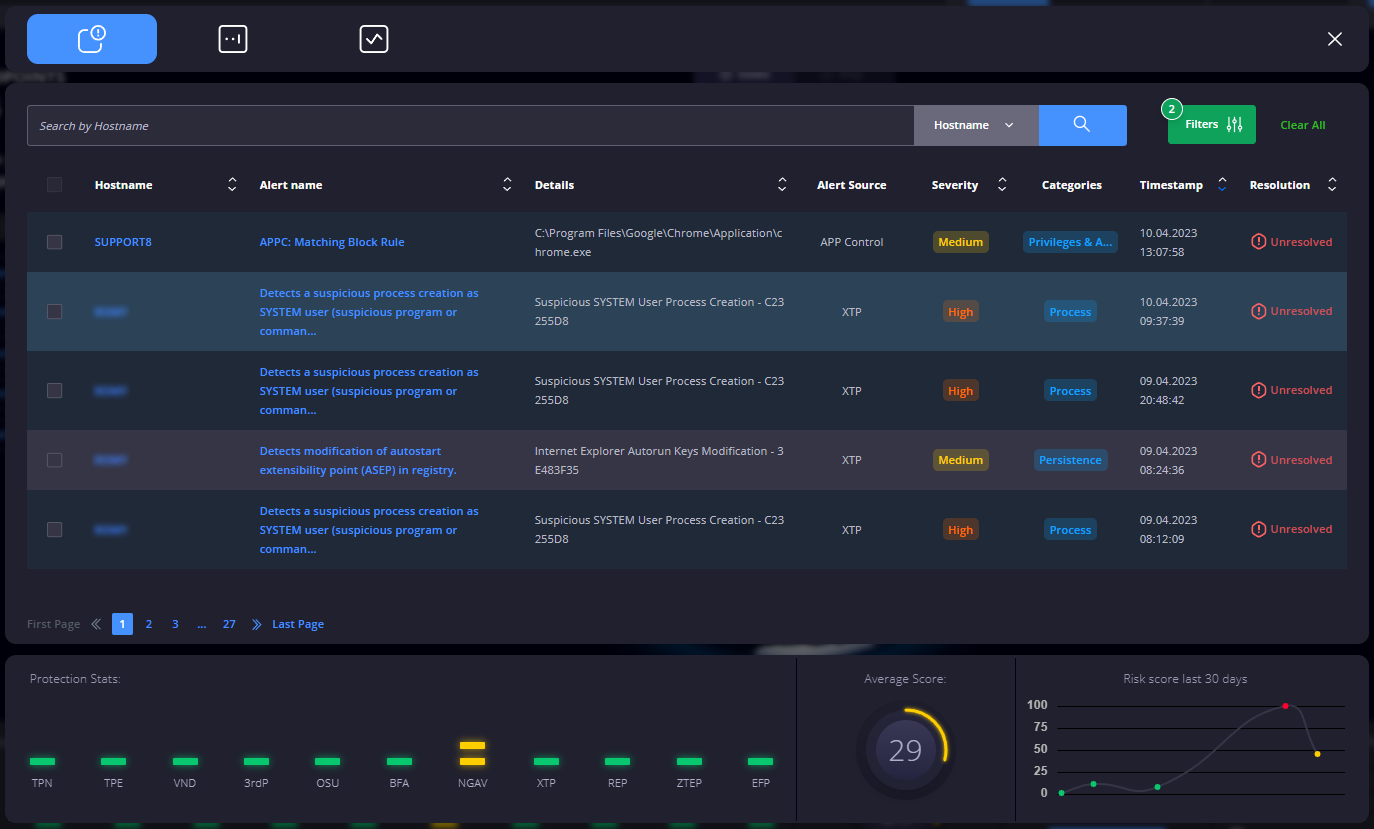Jump to Last Page

coord(298,624)
